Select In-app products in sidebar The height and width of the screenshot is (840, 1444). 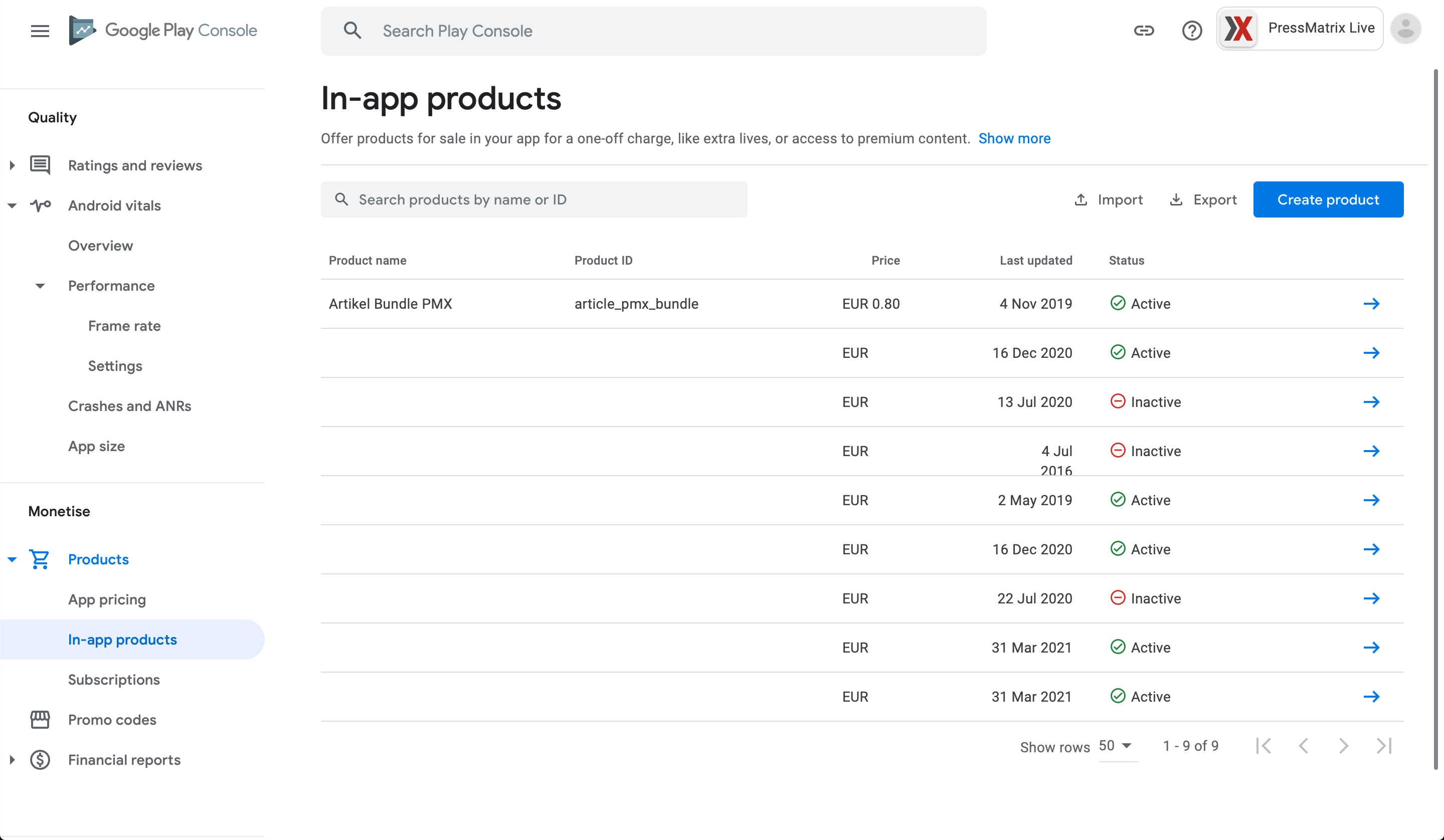pyautogui.click(x=132, y=640)
